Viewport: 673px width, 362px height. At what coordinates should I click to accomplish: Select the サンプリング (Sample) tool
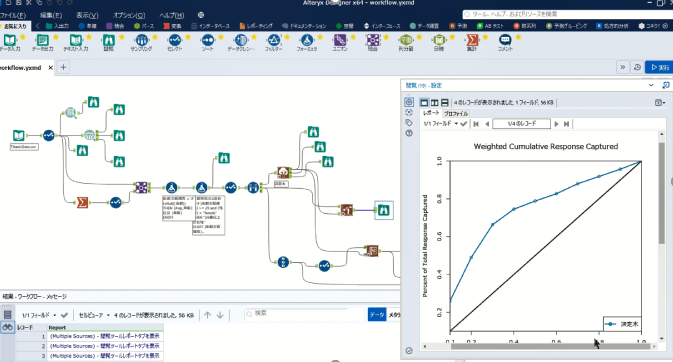point(142,43)
